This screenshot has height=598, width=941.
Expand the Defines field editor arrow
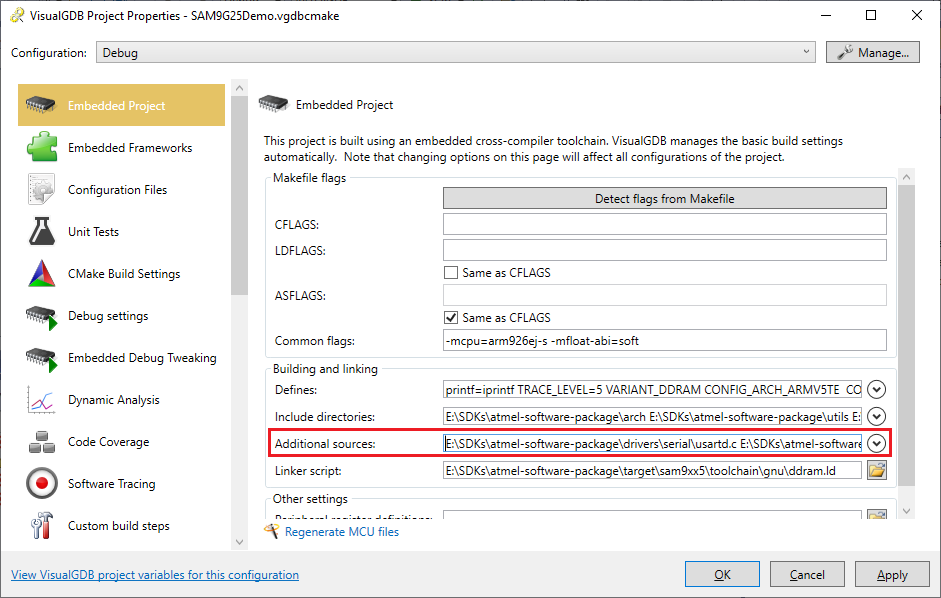coord(876,390)
